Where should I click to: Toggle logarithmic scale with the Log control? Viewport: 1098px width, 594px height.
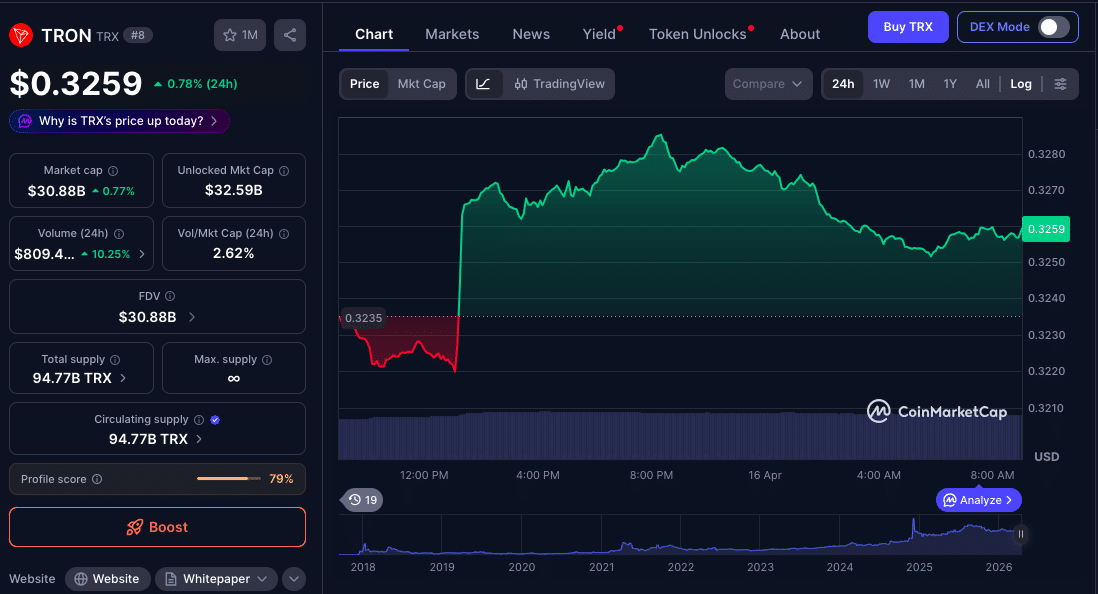[1020, 84]
